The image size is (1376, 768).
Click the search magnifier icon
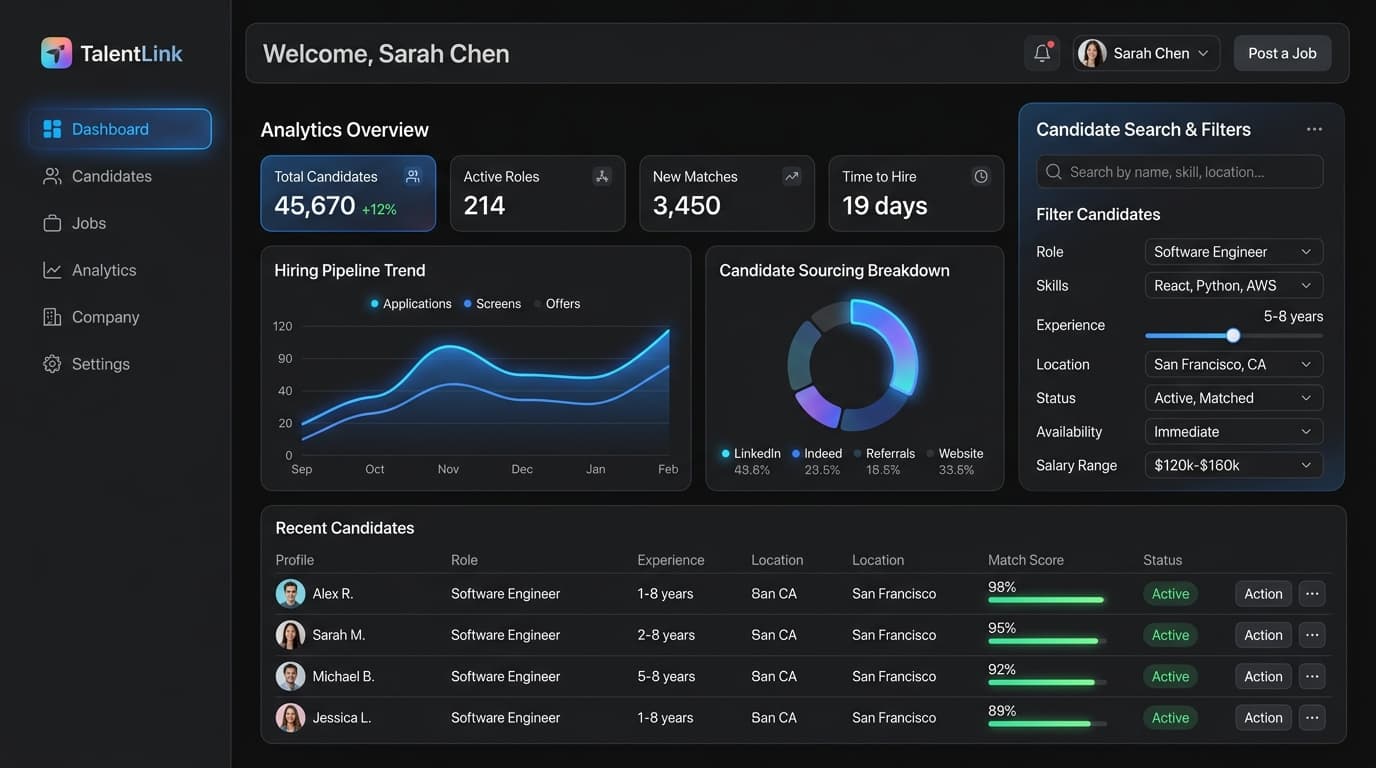pos(1053,172)
